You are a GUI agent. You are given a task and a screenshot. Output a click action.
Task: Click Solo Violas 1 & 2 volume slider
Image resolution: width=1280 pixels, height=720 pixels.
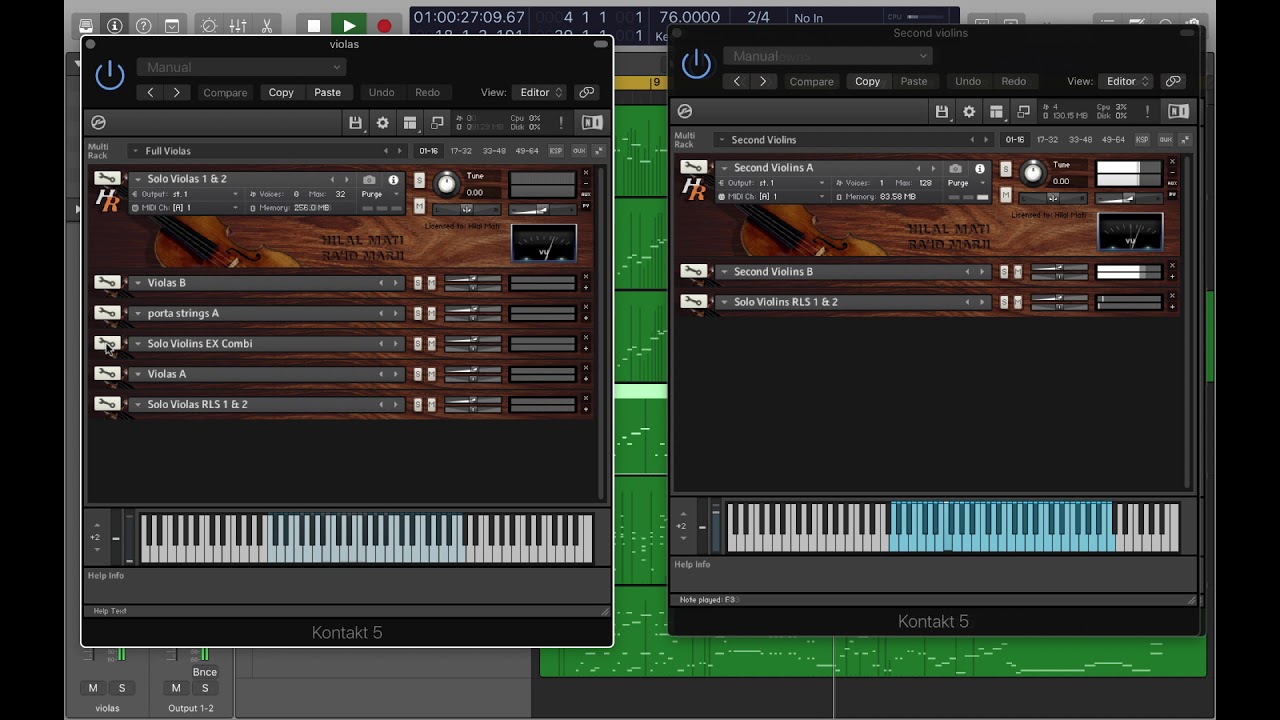(x=543, y=209)
